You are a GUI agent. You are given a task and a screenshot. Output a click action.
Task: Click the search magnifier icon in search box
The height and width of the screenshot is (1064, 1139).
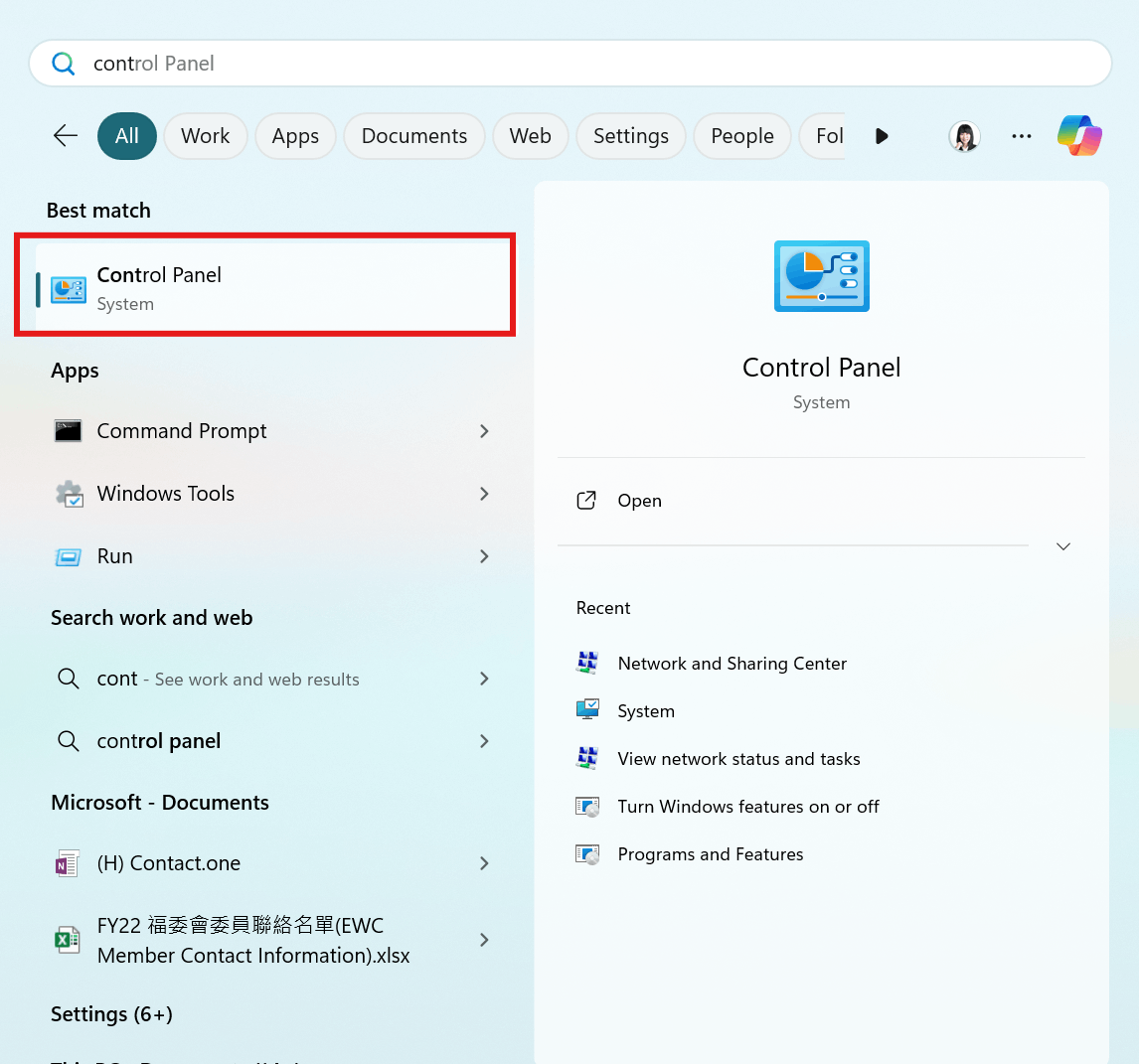[64, 64]
